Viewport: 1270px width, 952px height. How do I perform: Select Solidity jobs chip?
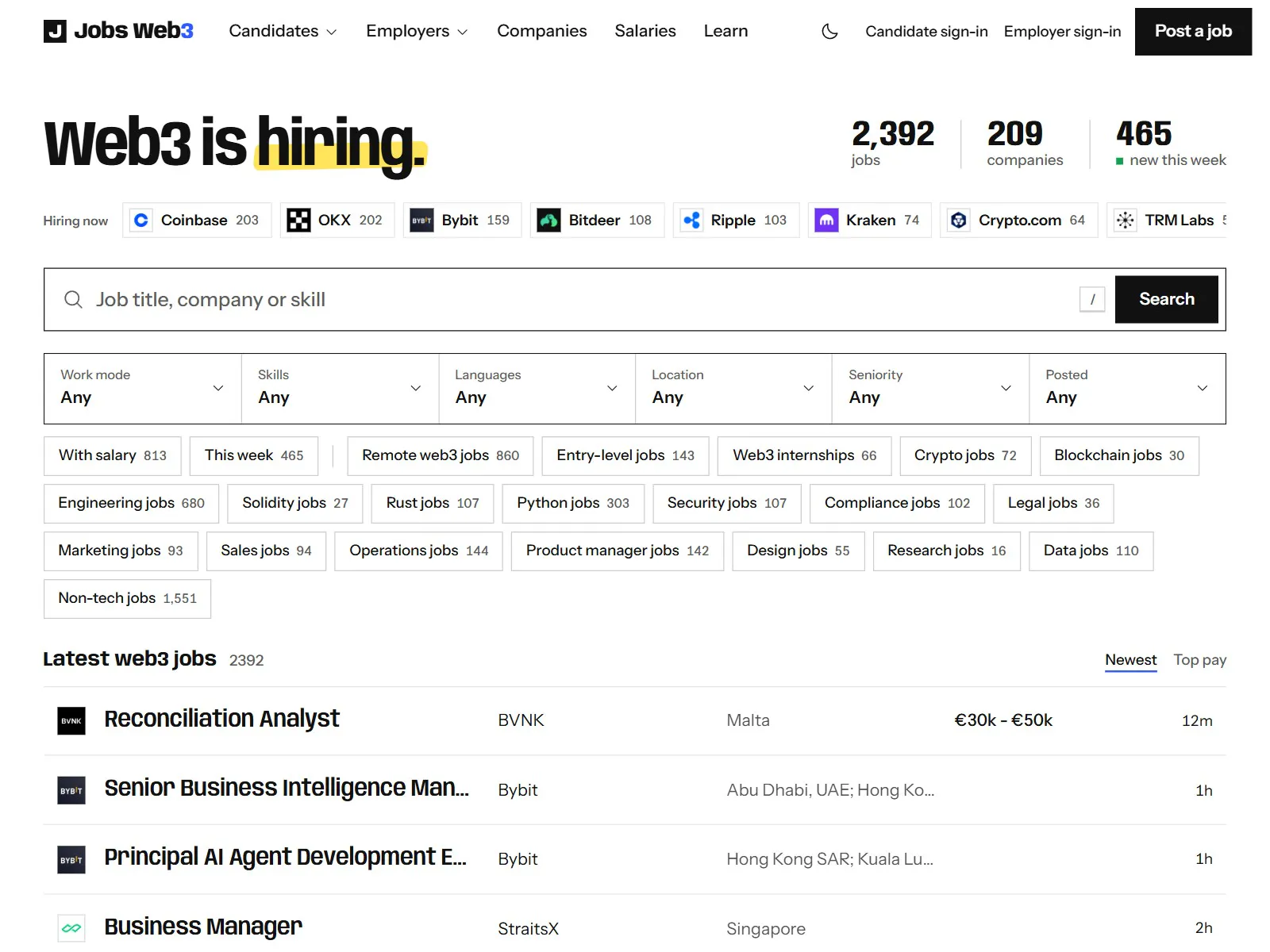pyautogui.click(x=295, y=503)
